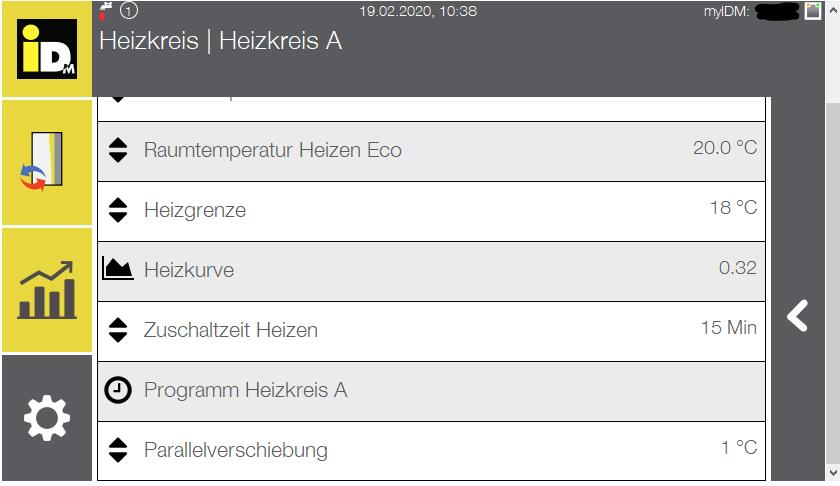This screenshot has height=486, width=840.
Task: Adjust Zuschaltzeit Heizen stepper arrows
Action: [x=118, y=330]
